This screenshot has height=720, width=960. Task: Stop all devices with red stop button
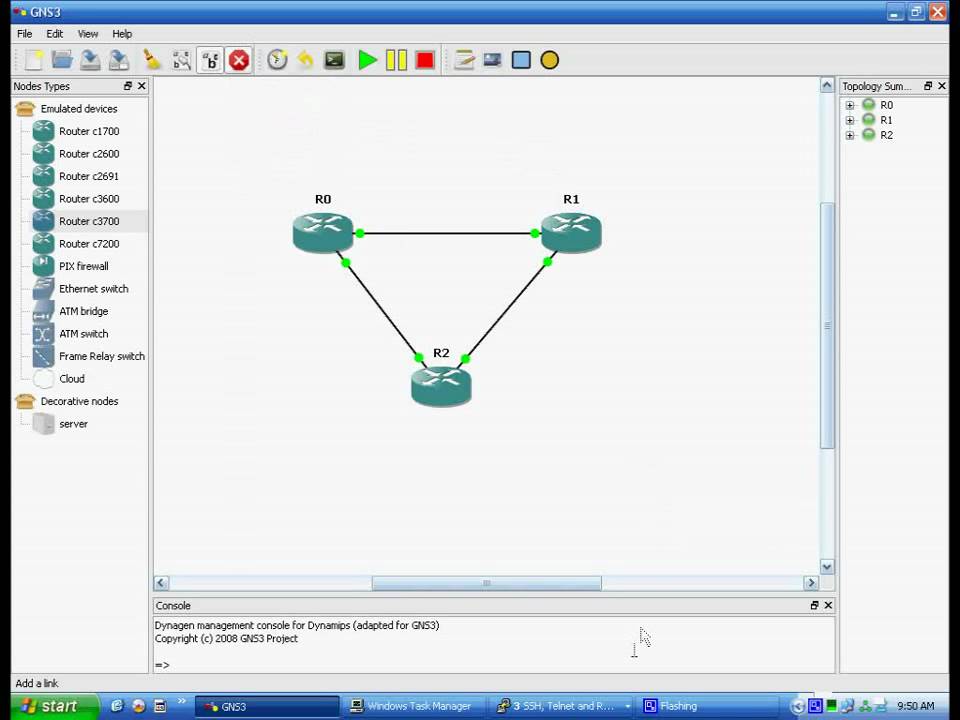(425, 60)
